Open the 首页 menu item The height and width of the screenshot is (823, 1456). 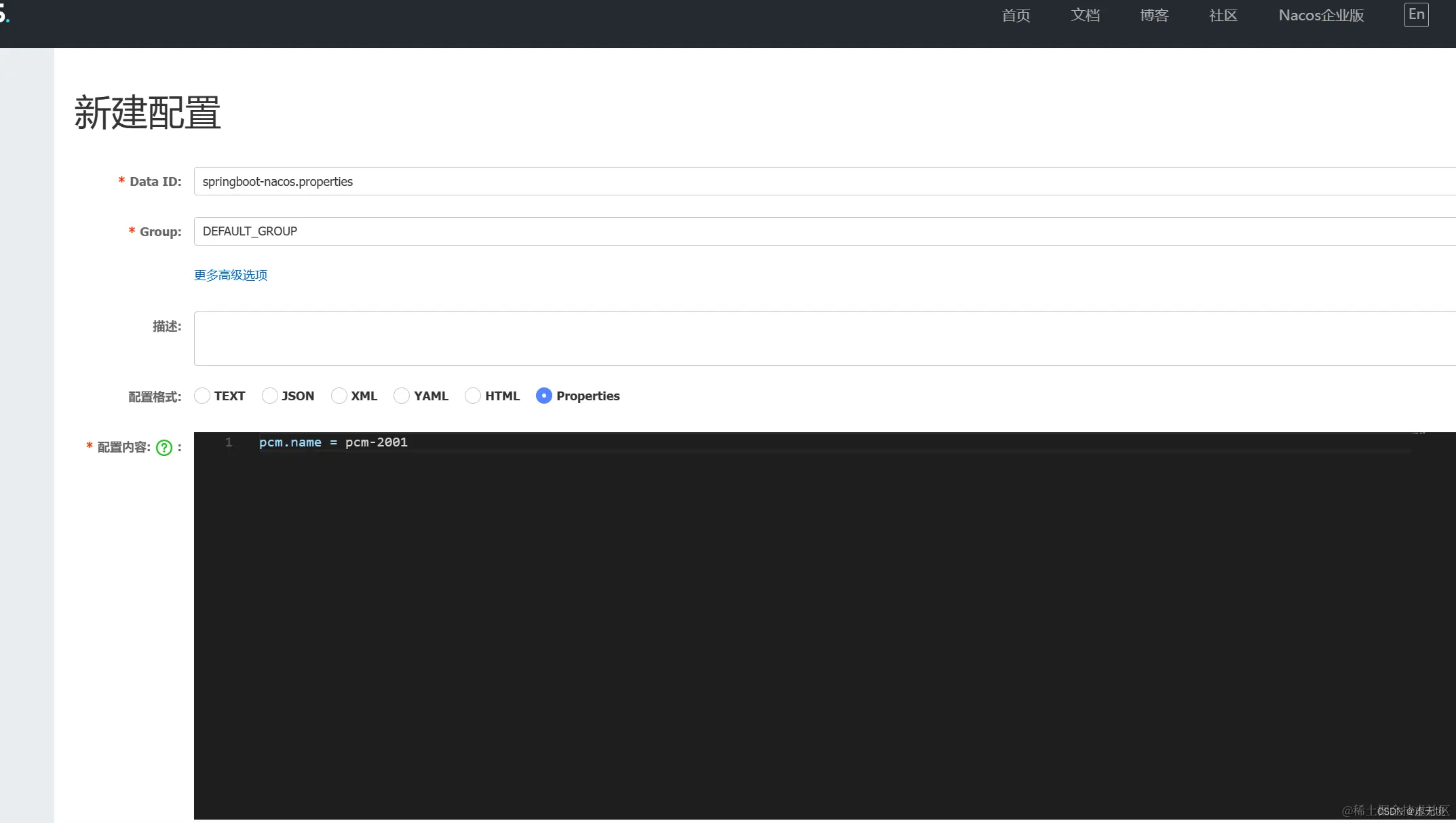(1016, 16)
